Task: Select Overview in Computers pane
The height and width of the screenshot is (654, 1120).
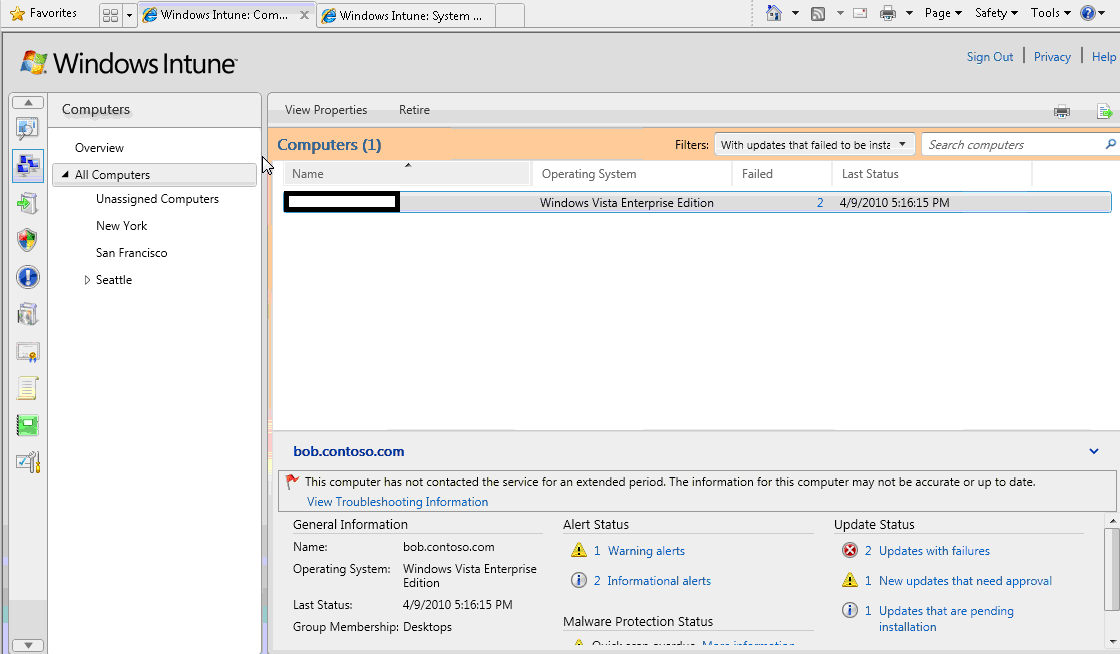Action: (x=99, y=148)
